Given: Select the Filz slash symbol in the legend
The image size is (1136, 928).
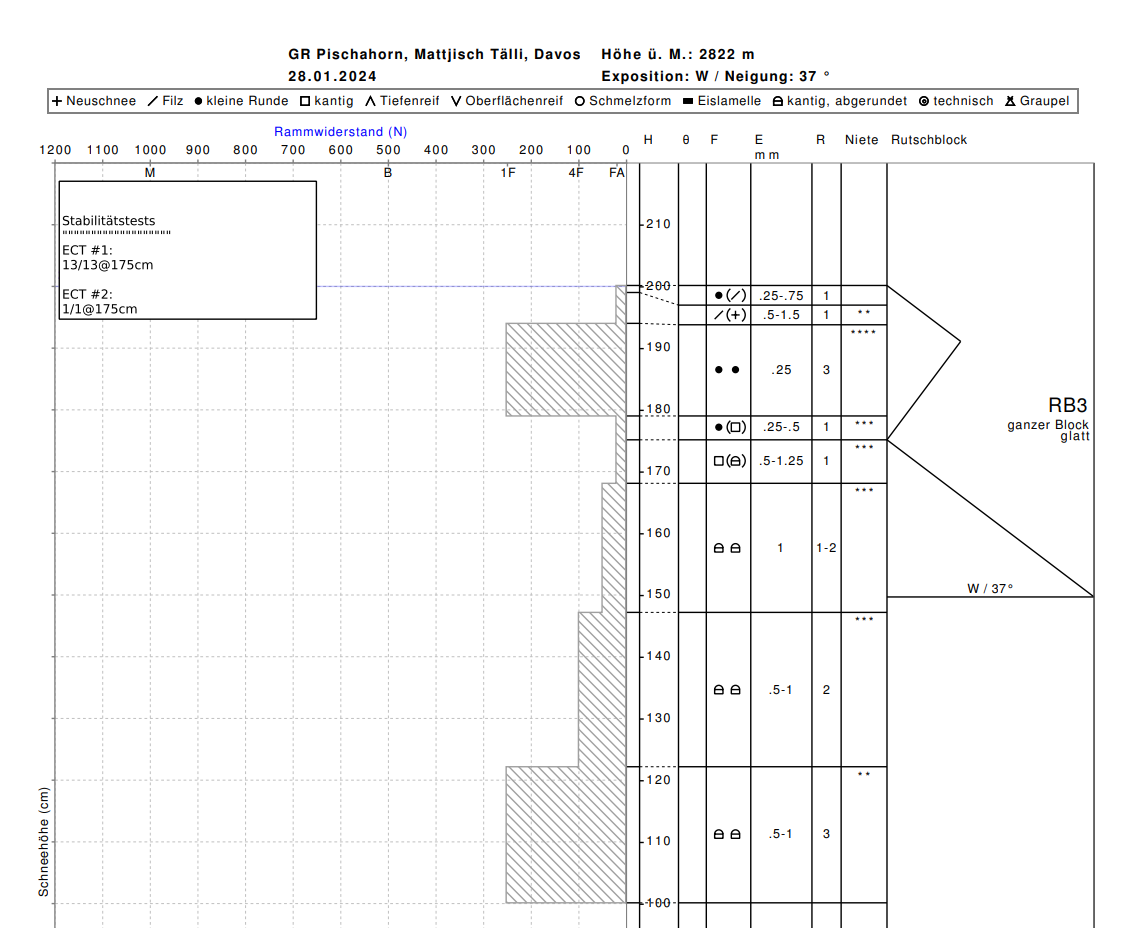Looking at the screenshot, I should tap(153, 101).
